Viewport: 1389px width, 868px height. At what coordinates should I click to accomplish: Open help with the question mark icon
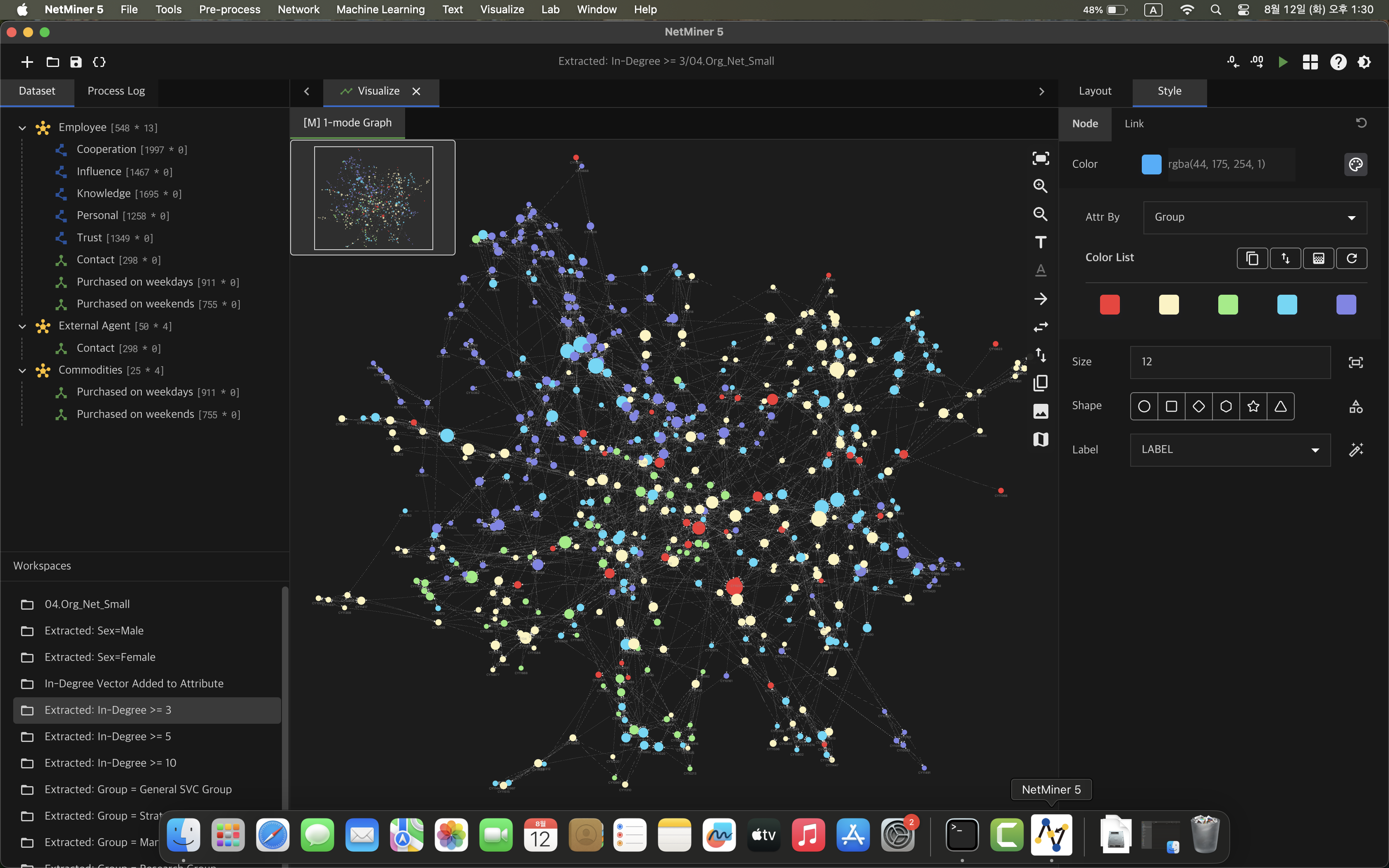1339,62
